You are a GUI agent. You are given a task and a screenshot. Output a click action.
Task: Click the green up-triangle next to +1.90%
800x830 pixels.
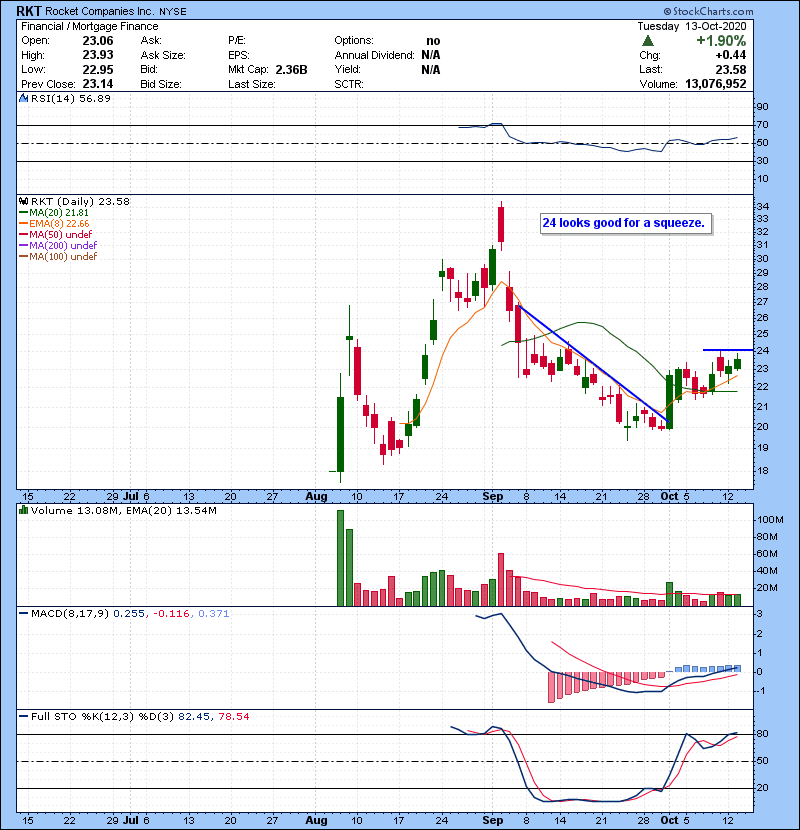coord(648,40)
